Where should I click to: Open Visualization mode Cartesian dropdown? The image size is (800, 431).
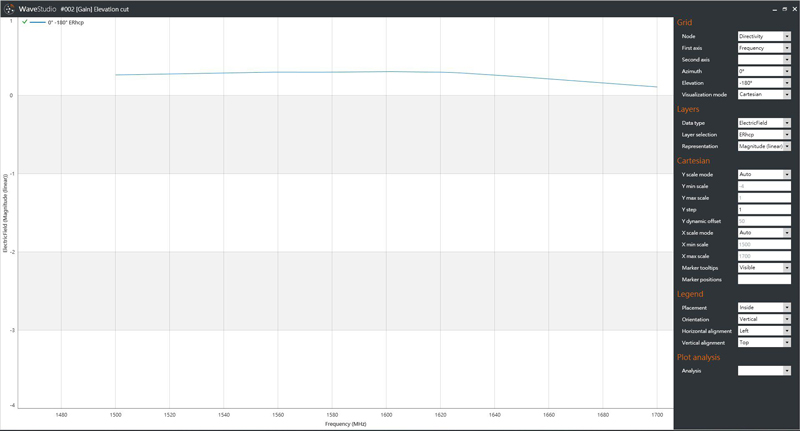pos(764,94)
